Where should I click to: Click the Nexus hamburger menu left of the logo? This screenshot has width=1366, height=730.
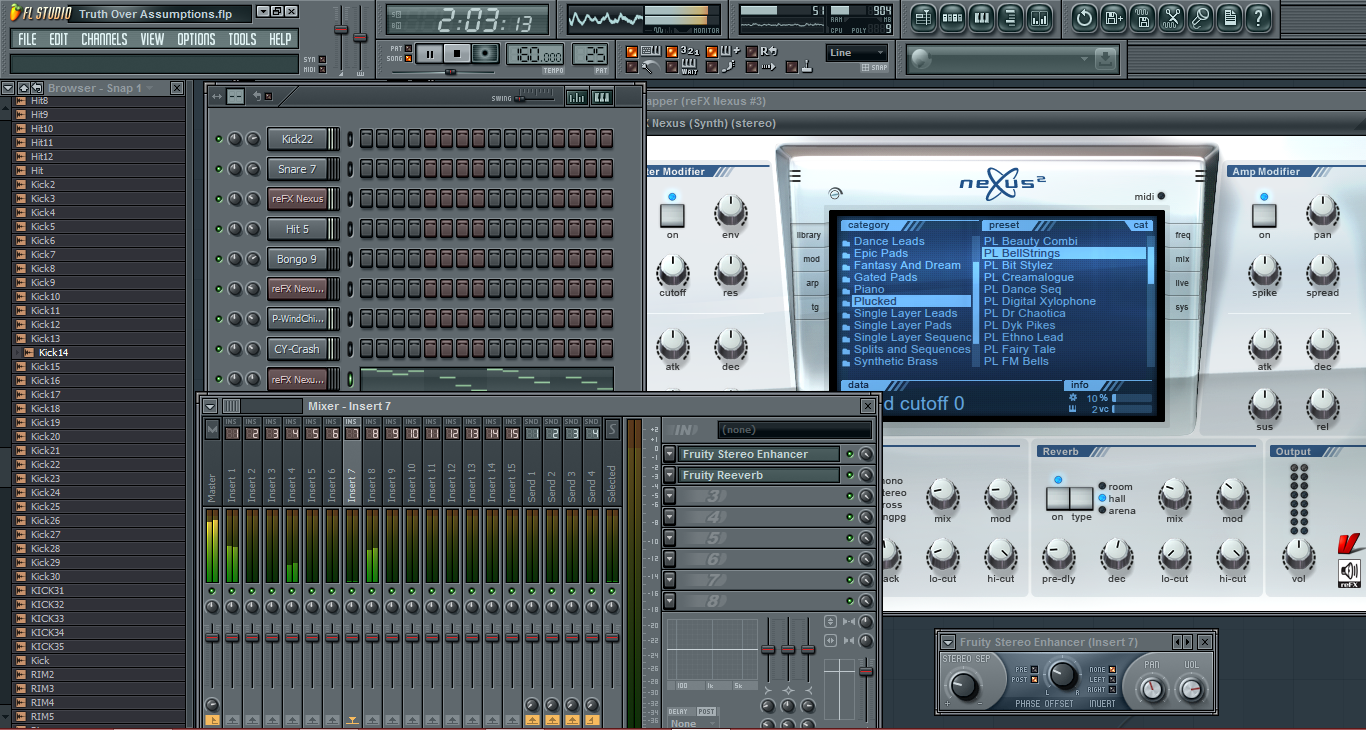[x=794, y=177]
